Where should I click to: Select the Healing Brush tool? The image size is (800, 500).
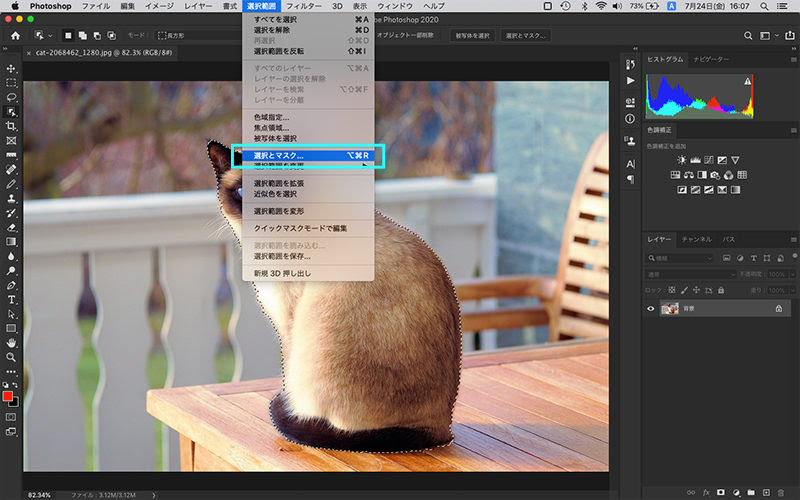11,169
